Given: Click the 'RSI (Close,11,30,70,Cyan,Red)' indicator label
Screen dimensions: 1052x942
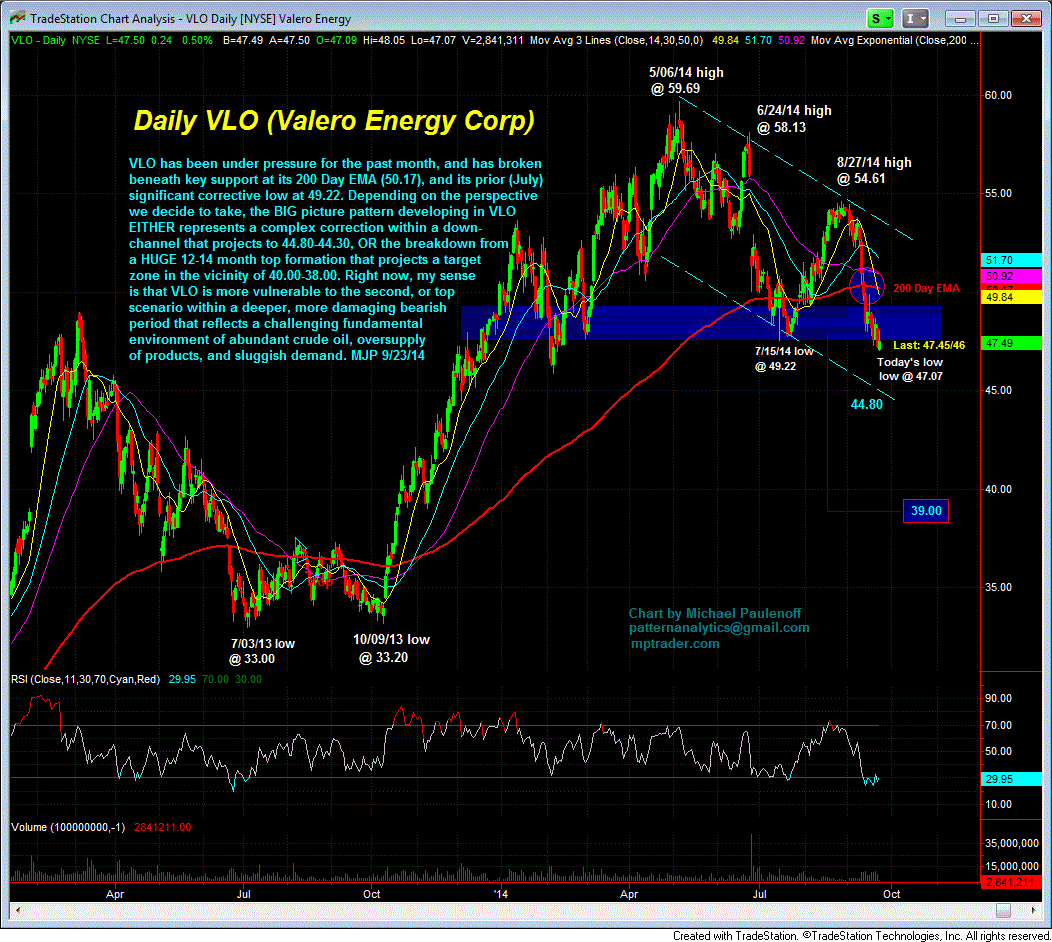Looking at the screenshot, I should [85, 680].
